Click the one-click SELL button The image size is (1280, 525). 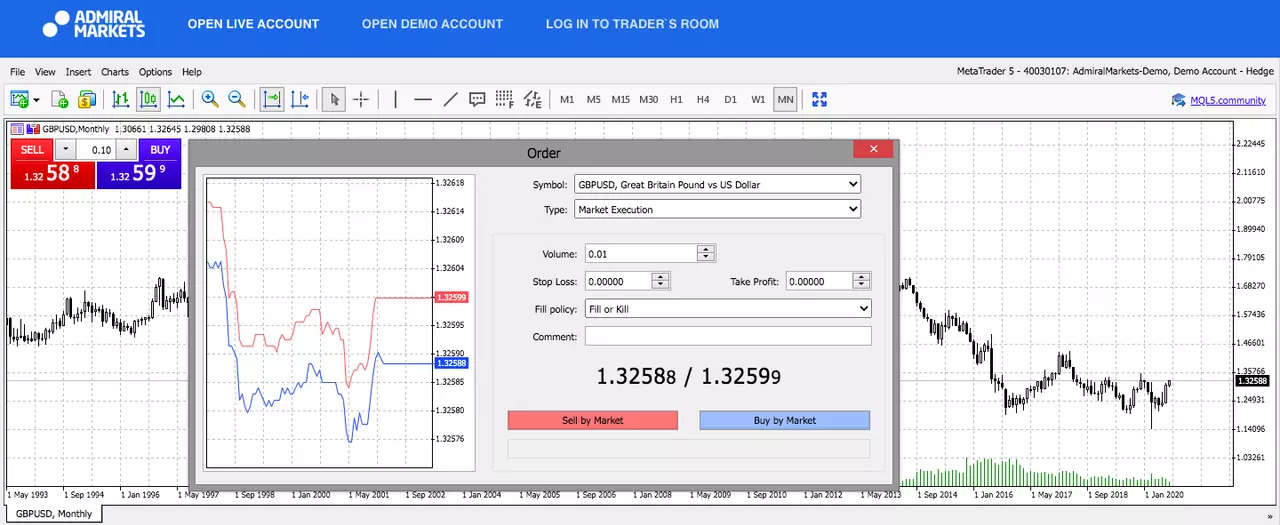click(x=32, y=150)
